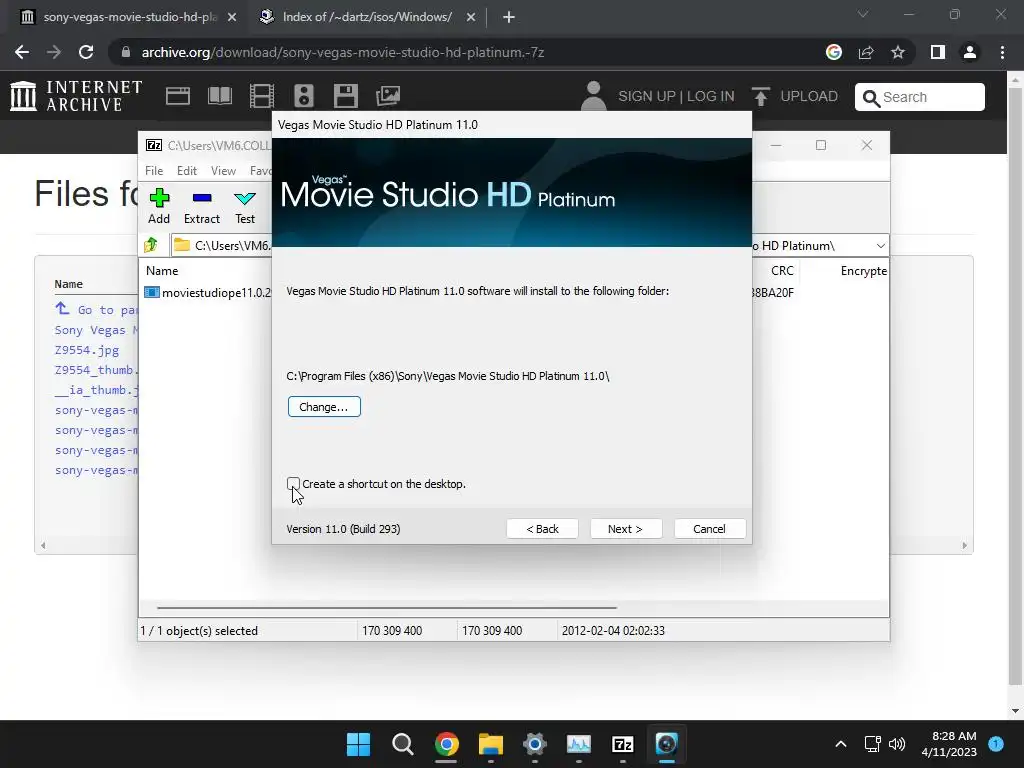Sort by the Name column in 7-Zip
This screenshot has width=1024, height=768.
coord(162,270)
